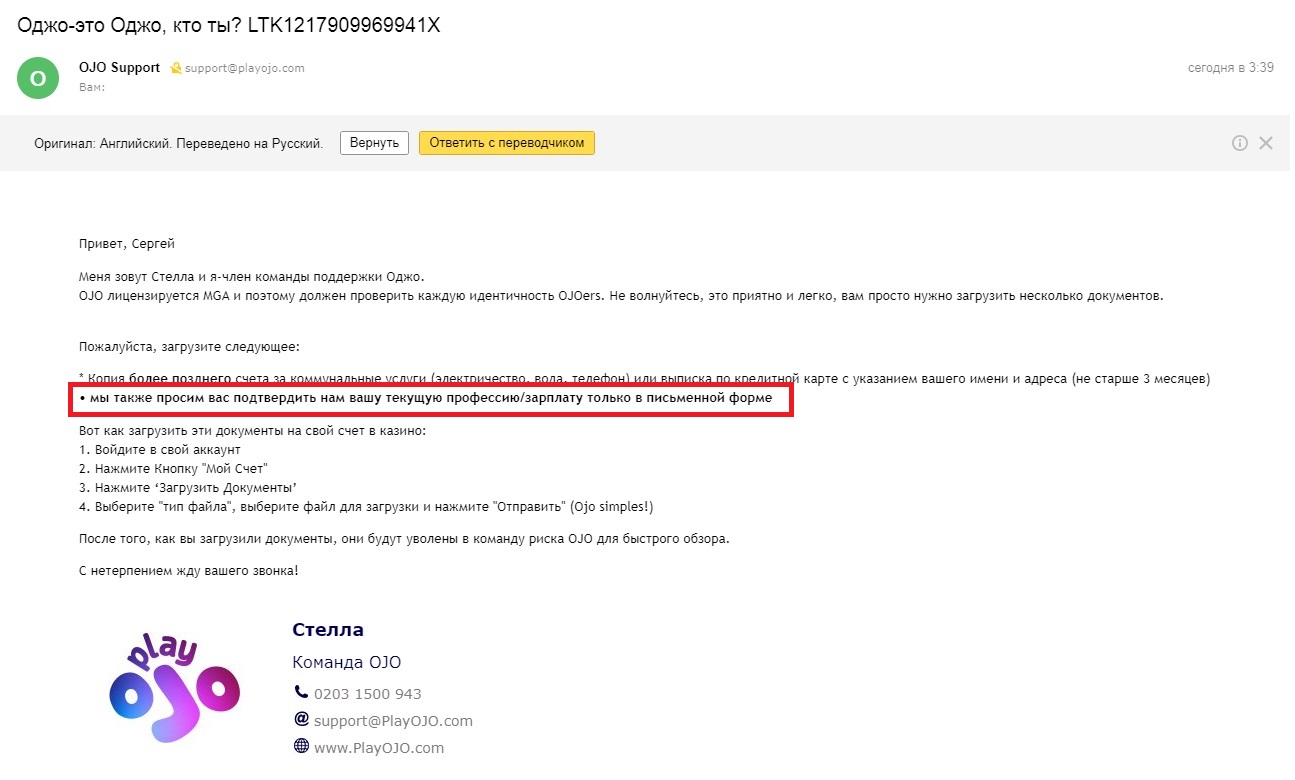Click the signature name Стелла
The width and height of the screenshot is (1295, 780).
coord(328,630)
